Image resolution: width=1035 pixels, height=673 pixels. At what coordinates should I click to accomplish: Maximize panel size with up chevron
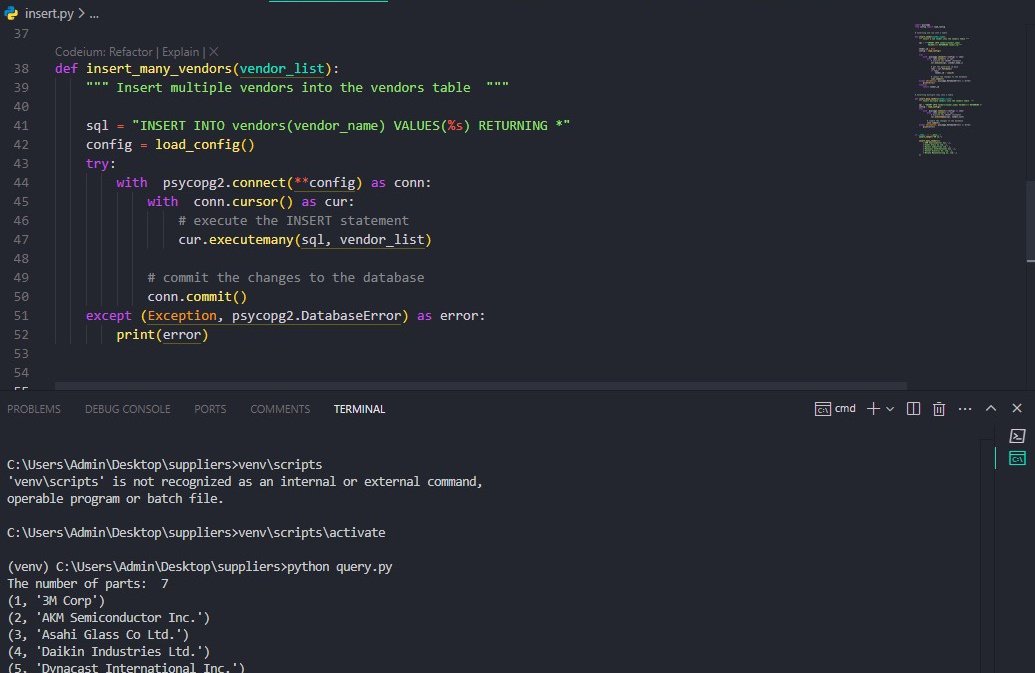pyautogui.click(x=991, y=408)
